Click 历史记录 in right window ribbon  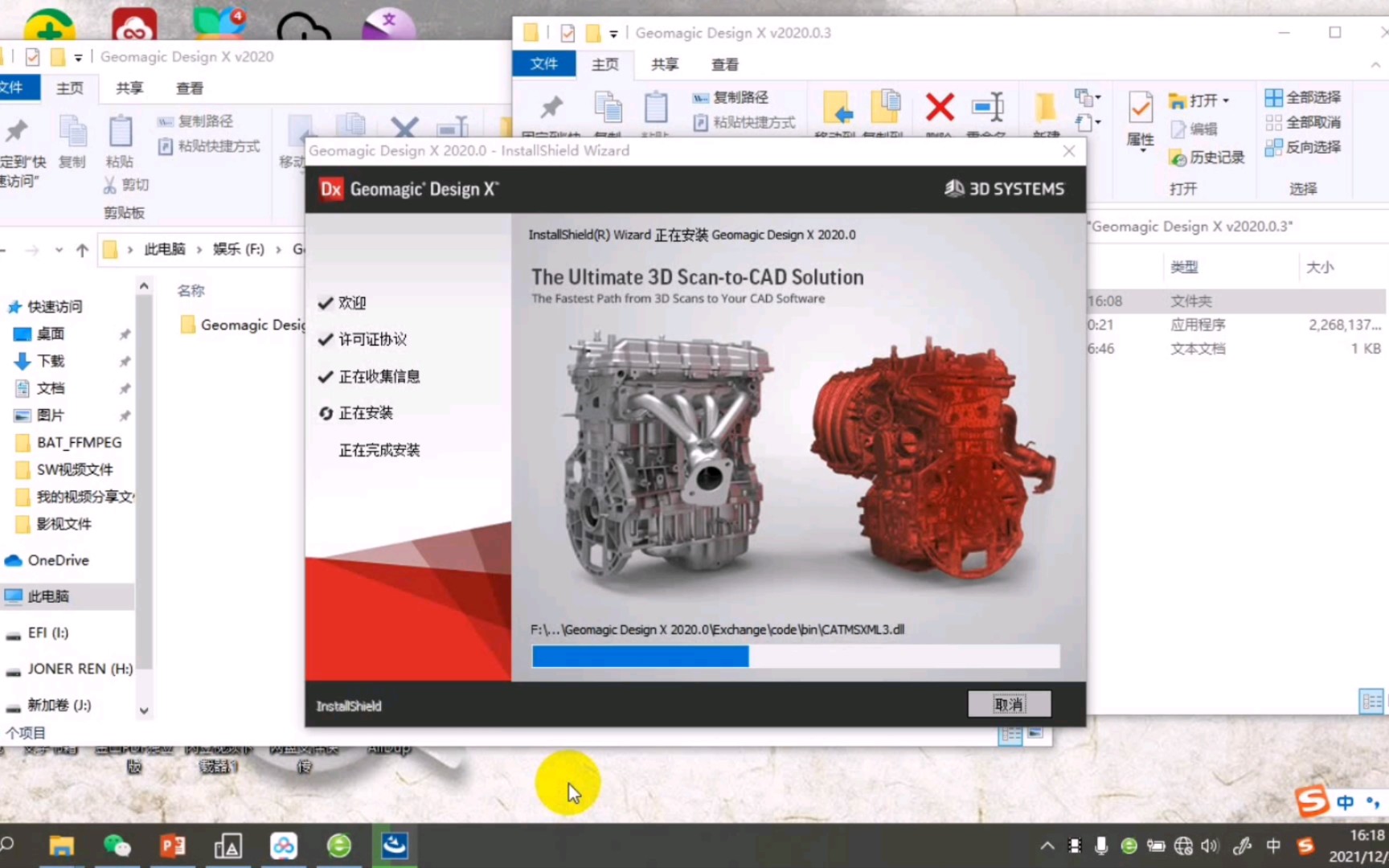tap(1207, 158)
